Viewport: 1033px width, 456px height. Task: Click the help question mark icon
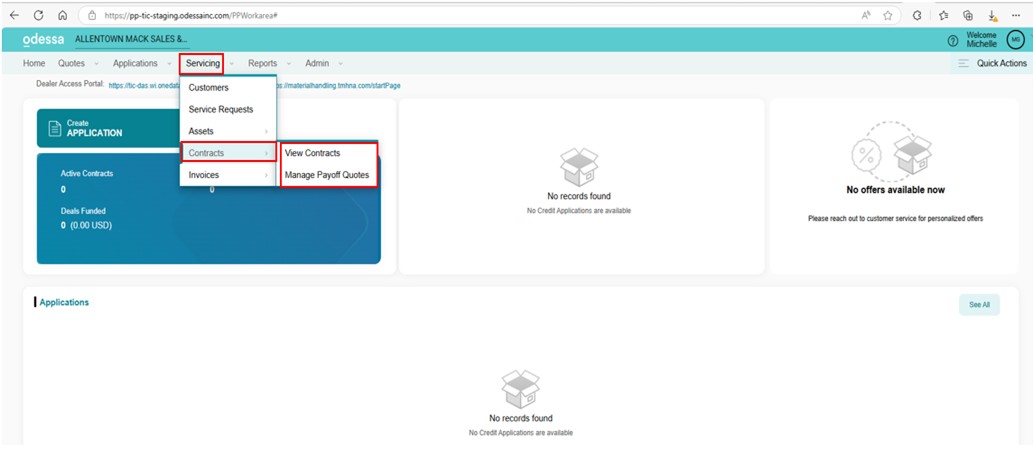pyautogui.click(x=952, y=40)
